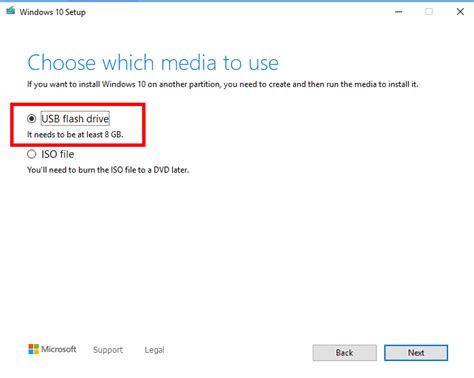Screen dimensions: 474x378
Task: Click 'It needs to be at least 8 GB.' text
Action: point(75,135)
